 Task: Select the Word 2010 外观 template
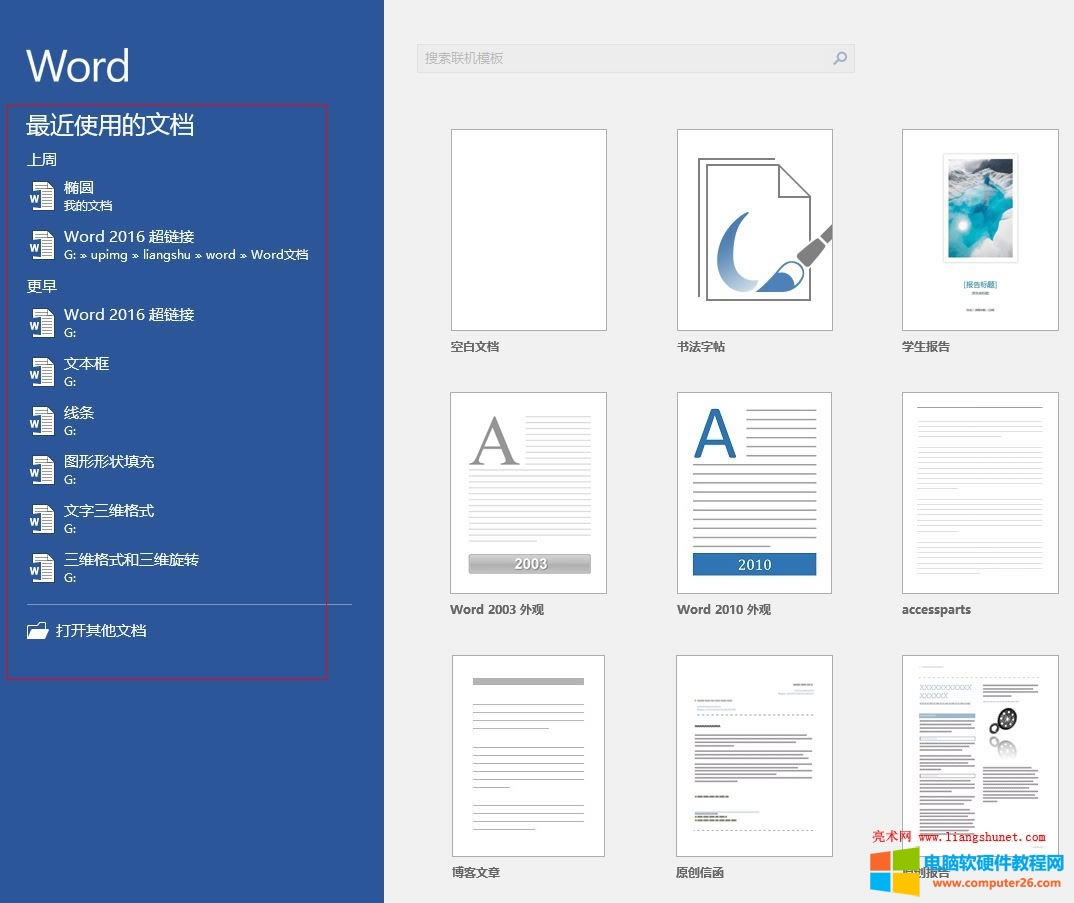[x=754, y=492]
